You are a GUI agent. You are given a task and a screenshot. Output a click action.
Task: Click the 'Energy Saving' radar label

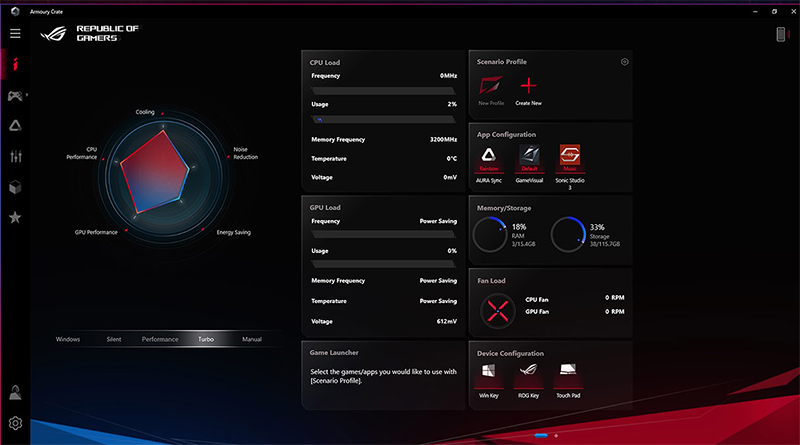pyautogui.click(x=234, y=232)
